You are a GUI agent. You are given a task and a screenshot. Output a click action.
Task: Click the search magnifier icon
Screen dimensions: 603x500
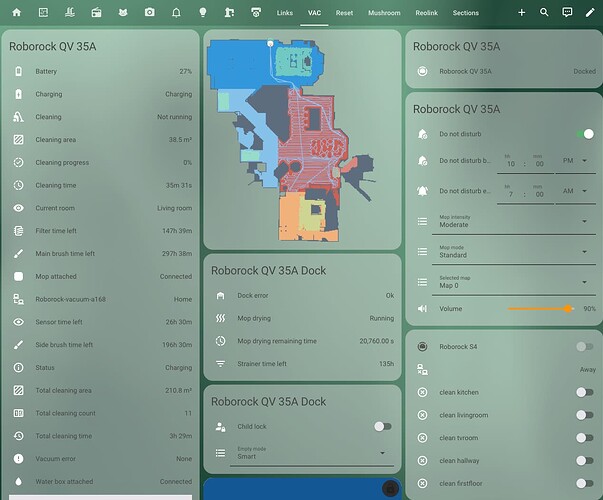click(544, 12)
